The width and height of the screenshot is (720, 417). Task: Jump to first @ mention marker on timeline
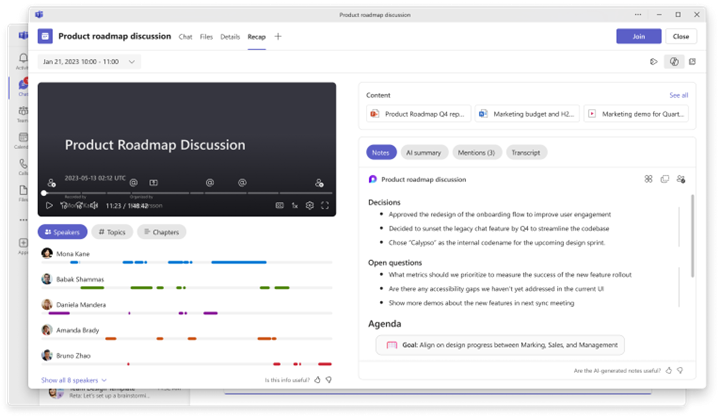point(134,182)
